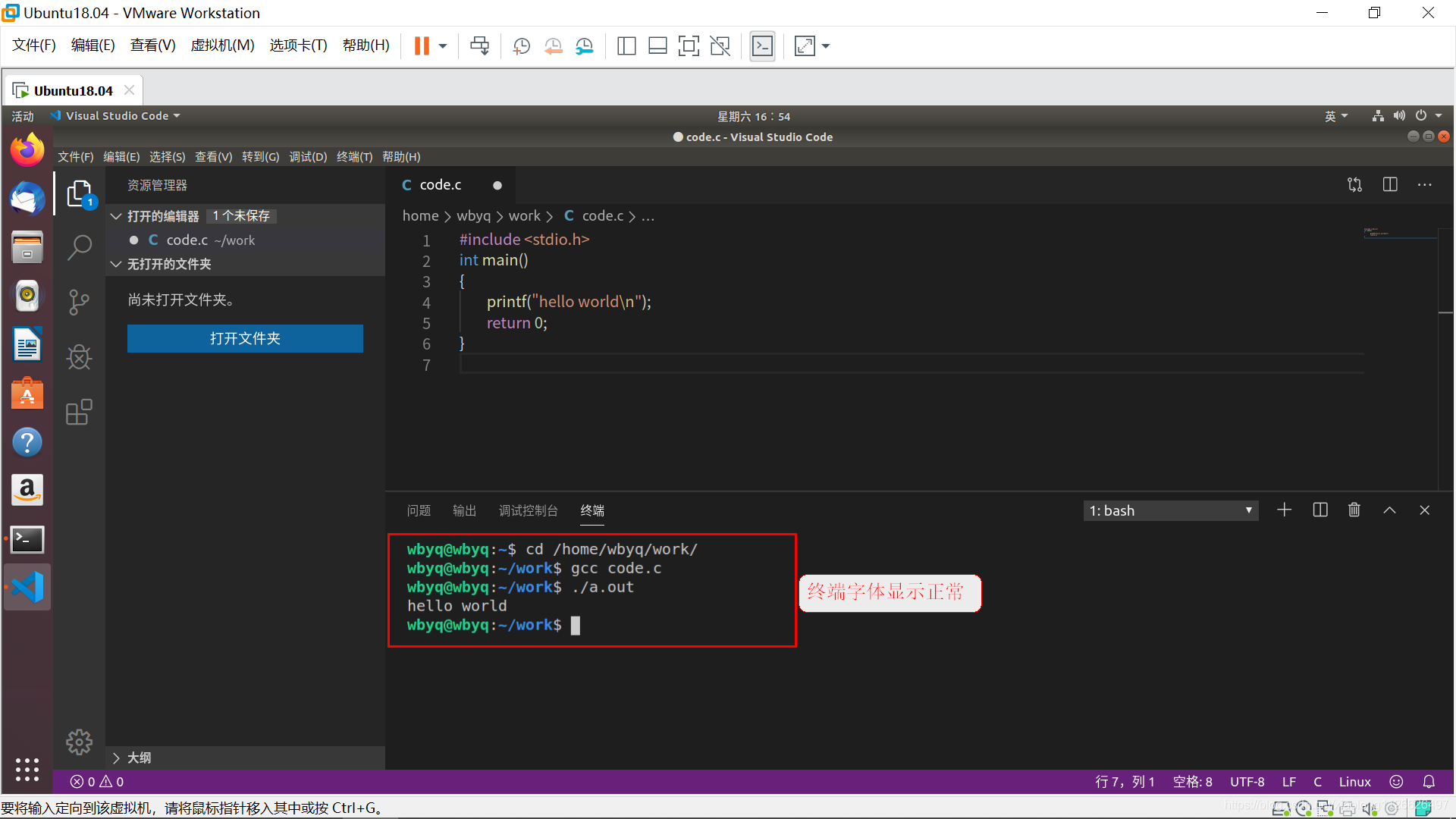1456x819 pixels.
Task: Maximize the terminal panel with the chevron
Action: (x=1389, y=510)
